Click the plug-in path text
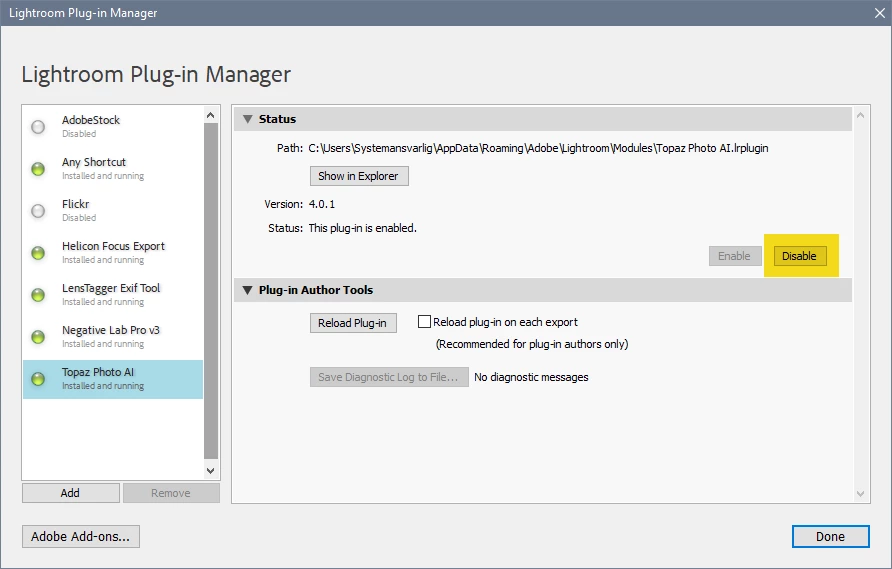The width and height of the screenshot is (892, 569). click(x=538, y=149)
